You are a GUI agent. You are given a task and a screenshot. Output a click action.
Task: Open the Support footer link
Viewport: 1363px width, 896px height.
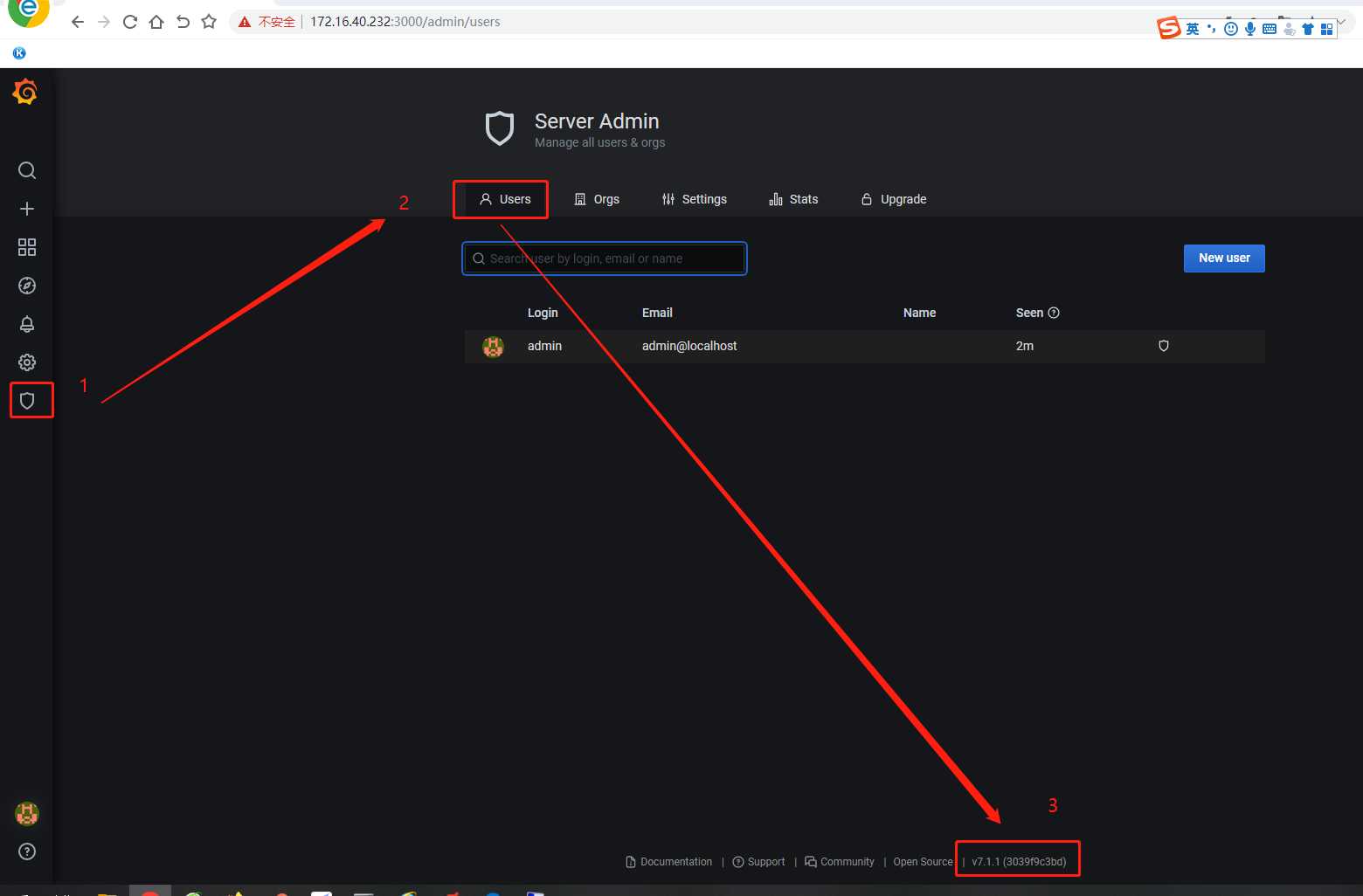[x=758, y=862]
